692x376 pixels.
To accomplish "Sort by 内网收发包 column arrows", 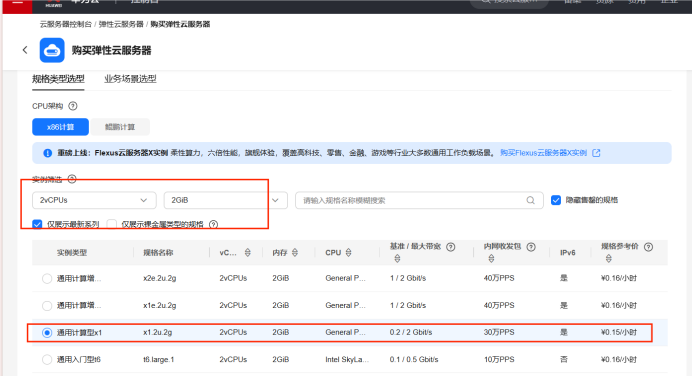I will [491, 259].
